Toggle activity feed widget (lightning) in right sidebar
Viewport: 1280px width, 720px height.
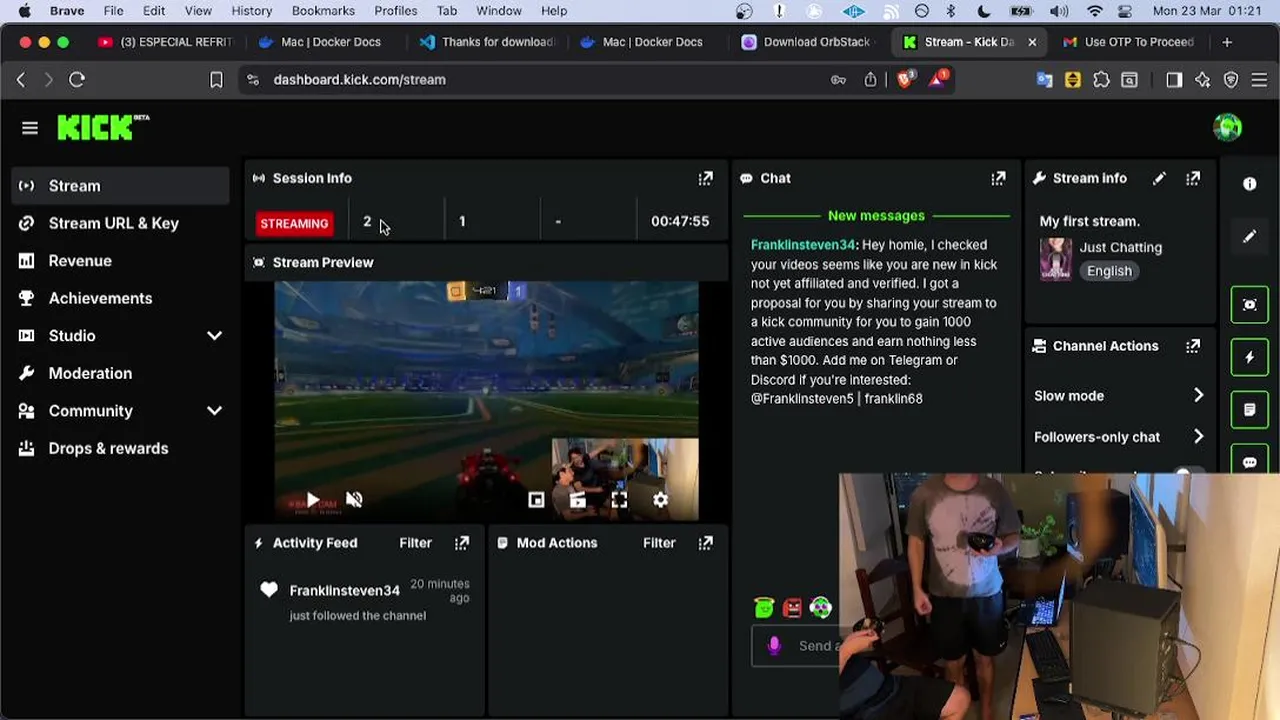click(1249, 357)
